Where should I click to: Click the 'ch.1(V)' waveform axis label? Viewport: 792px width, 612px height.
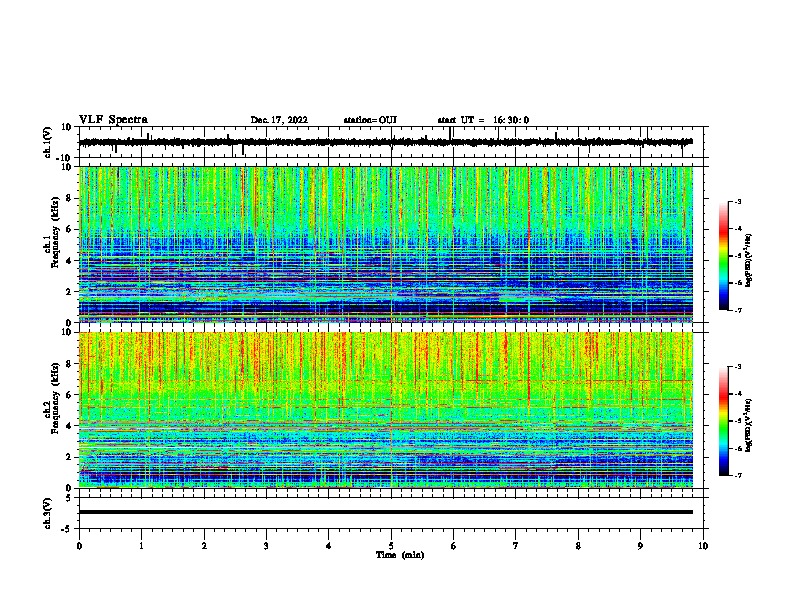[48, 142]
